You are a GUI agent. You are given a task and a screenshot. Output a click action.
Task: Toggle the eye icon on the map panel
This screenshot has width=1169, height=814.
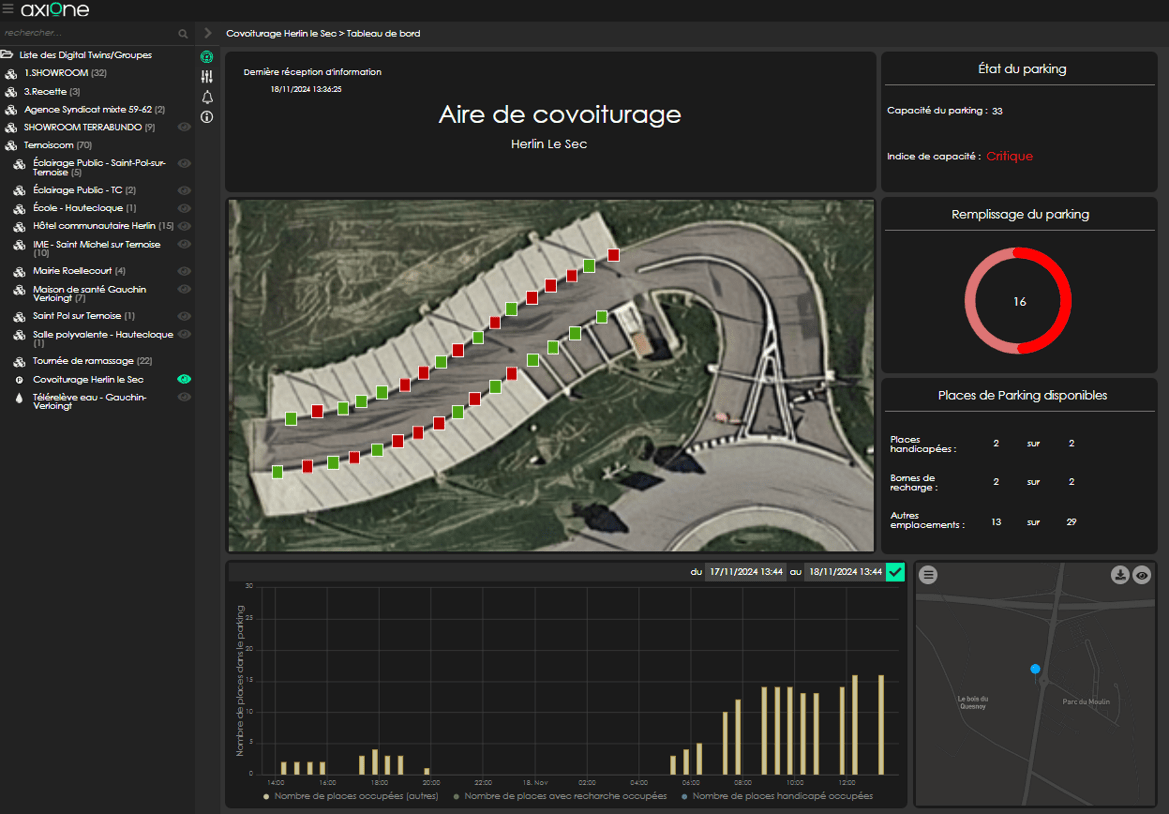1141,575
